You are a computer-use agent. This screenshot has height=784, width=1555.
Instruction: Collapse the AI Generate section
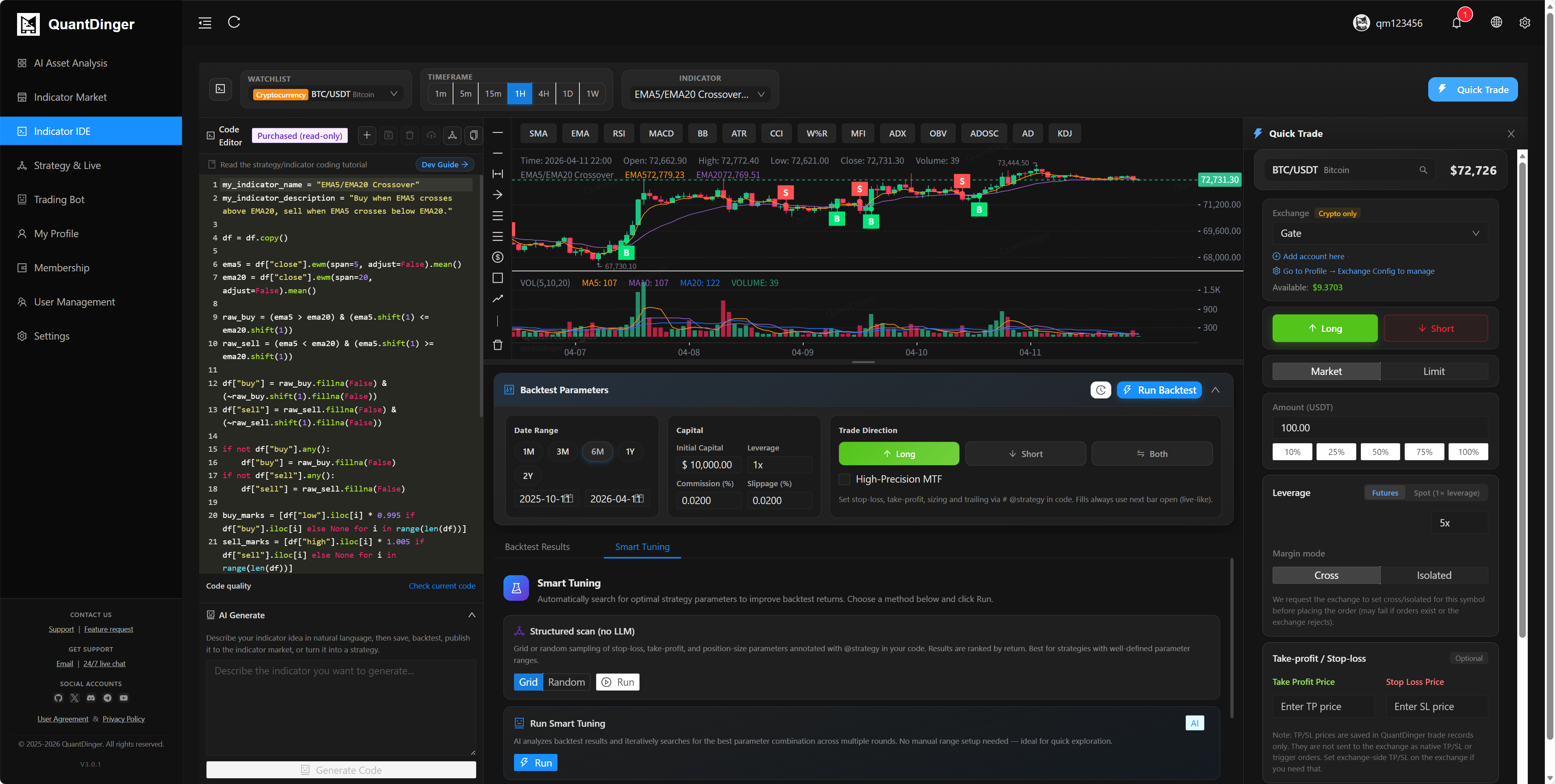[x=471, y=615]
